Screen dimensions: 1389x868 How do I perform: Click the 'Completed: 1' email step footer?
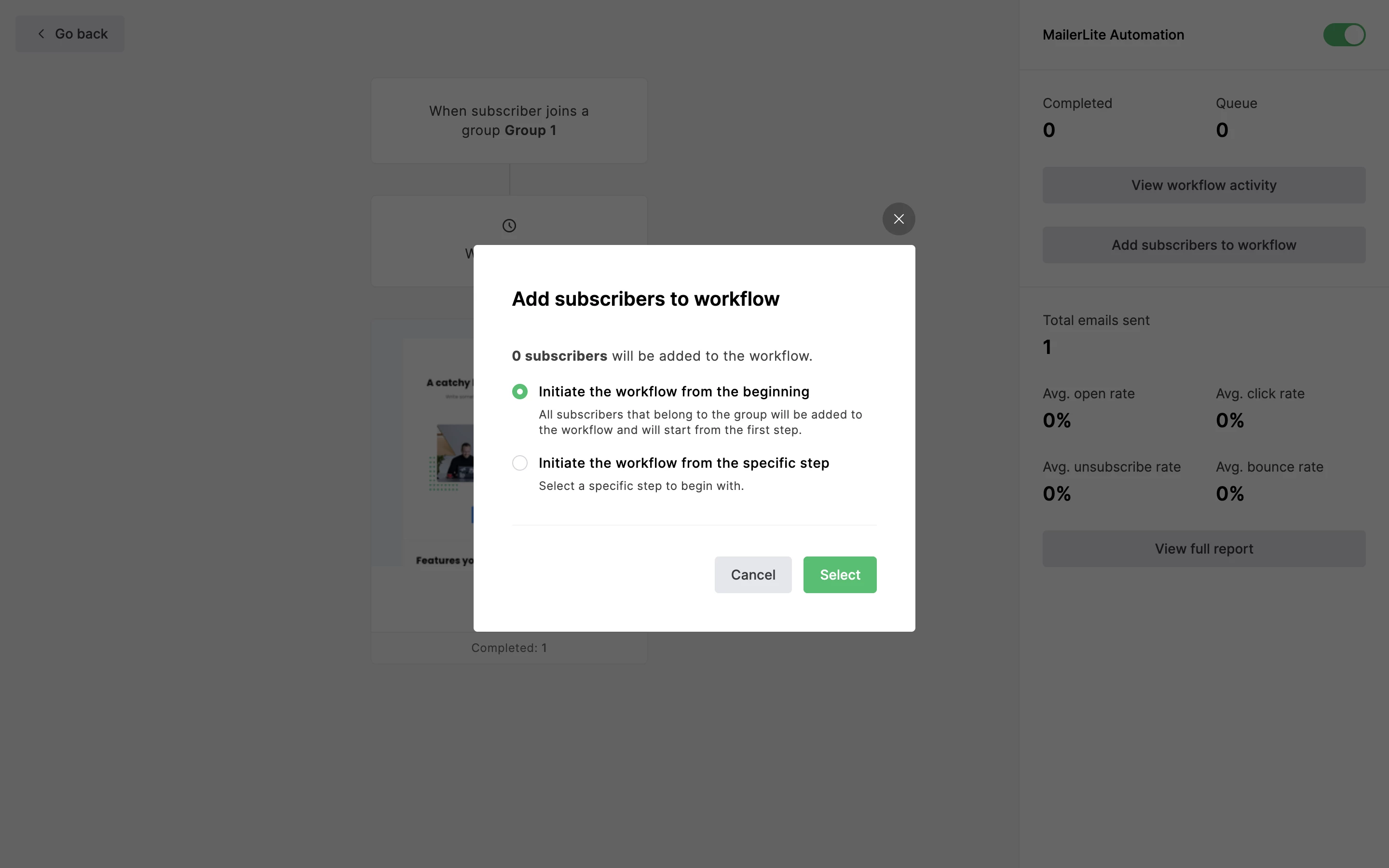click(x=508, y=648)
